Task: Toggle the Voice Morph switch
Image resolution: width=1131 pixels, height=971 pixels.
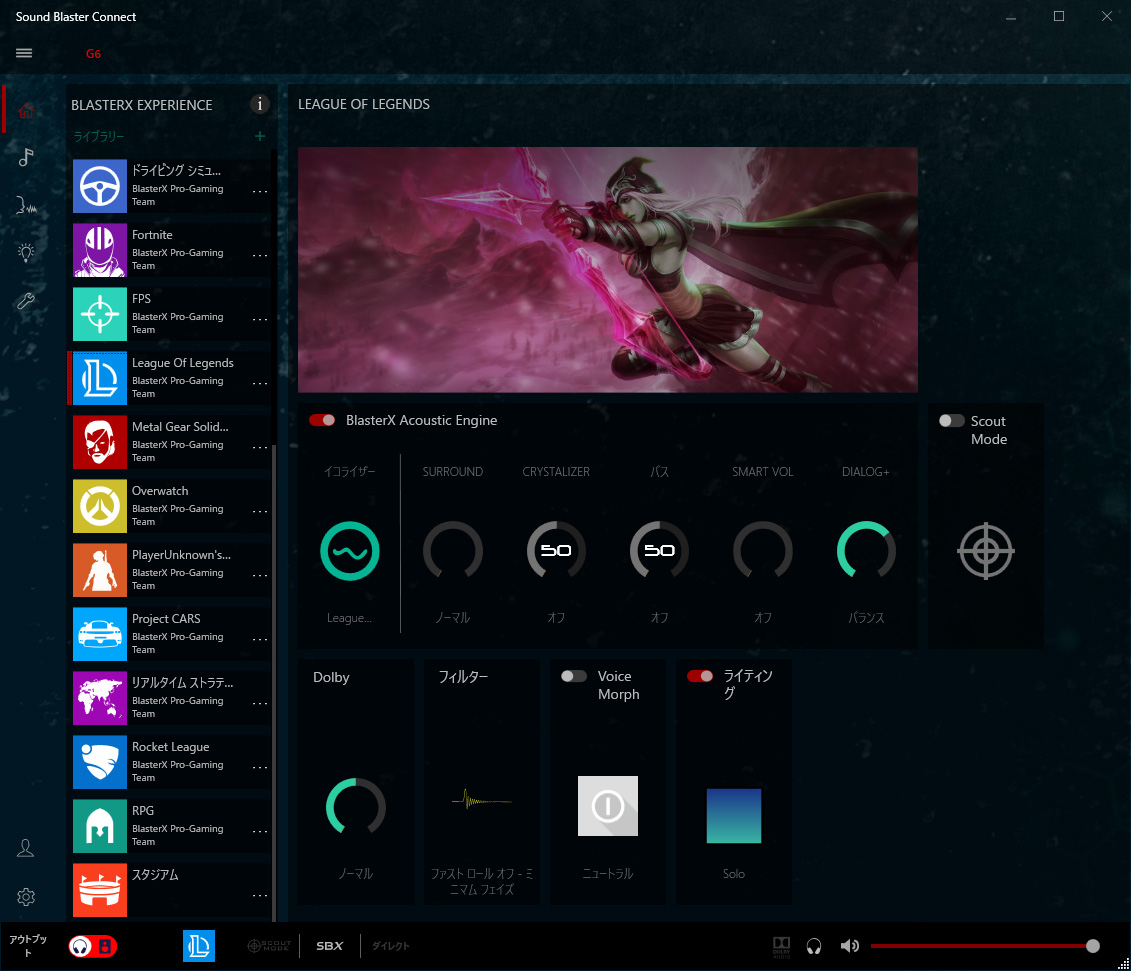Action: (574, 676)
